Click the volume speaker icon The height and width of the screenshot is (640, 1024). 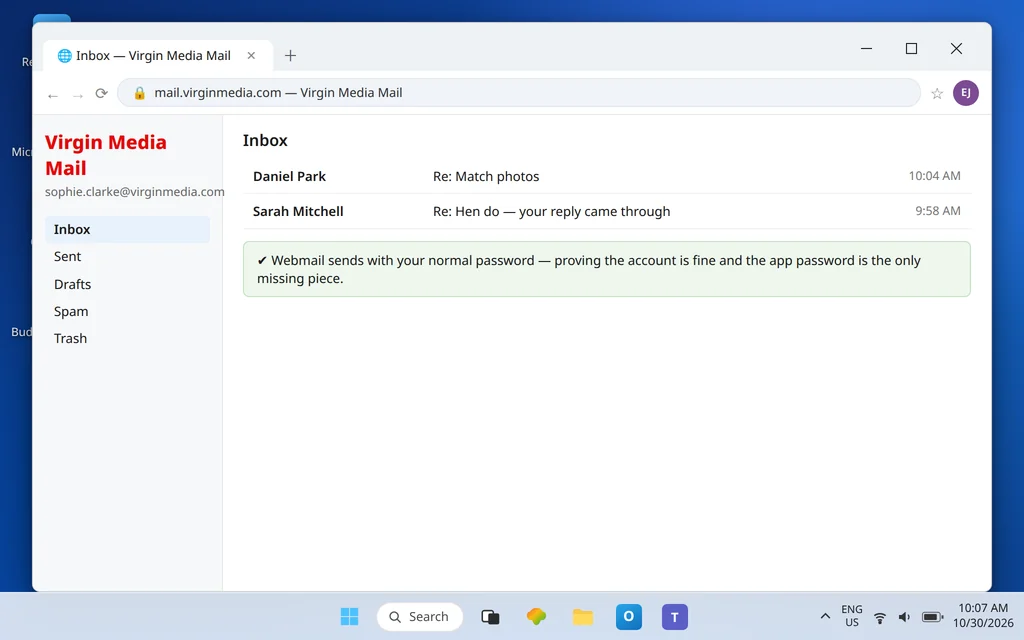(x=904, y=617)
